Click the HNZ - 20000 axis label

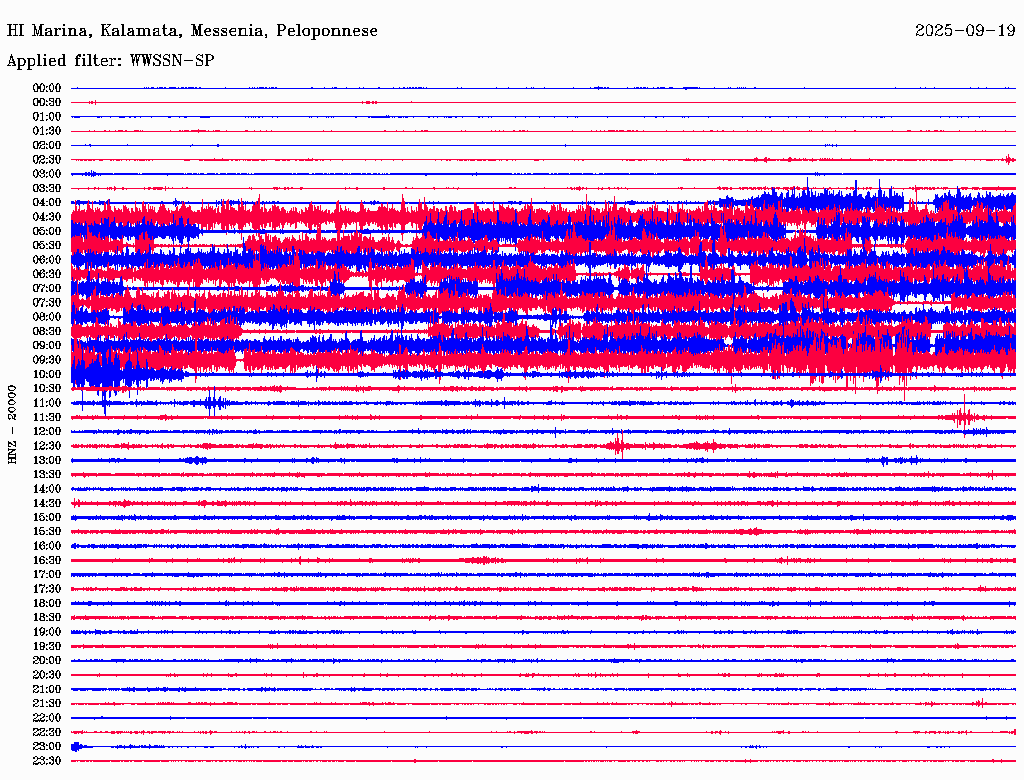click(x=12, y=425)
